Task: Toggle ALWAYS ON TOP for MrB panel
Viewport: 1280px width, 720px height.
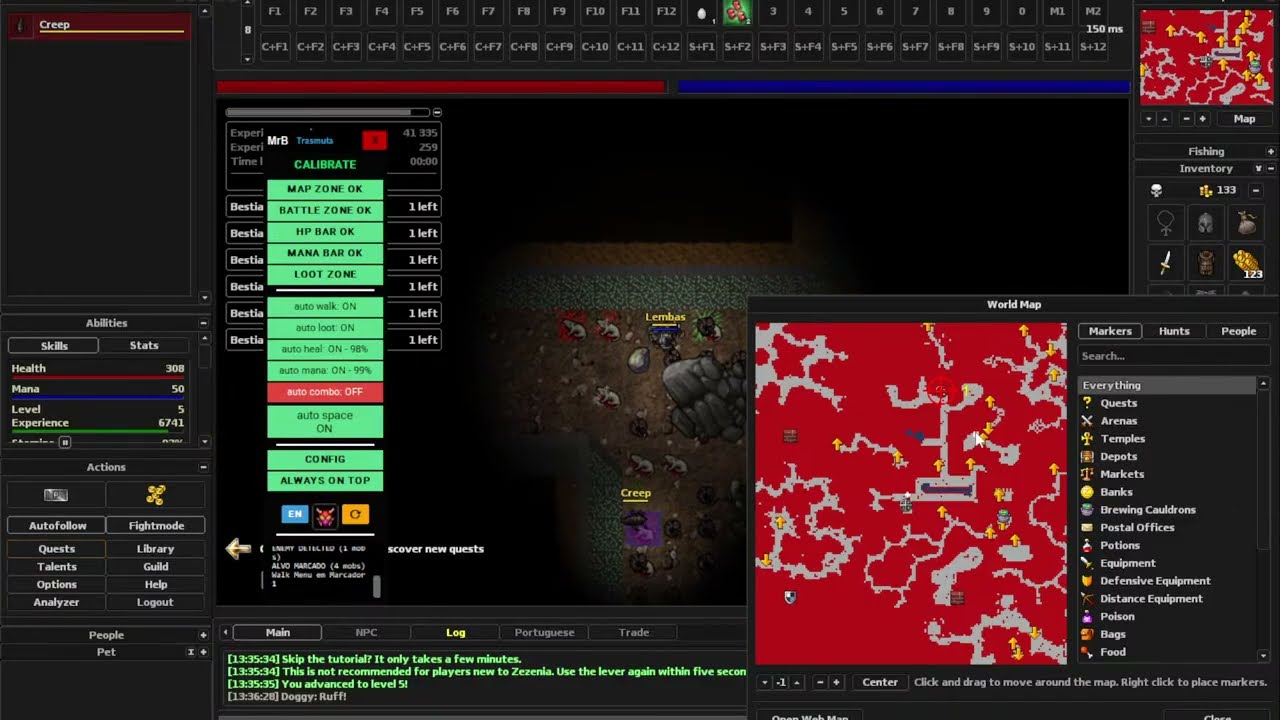Action: point(325,480)
